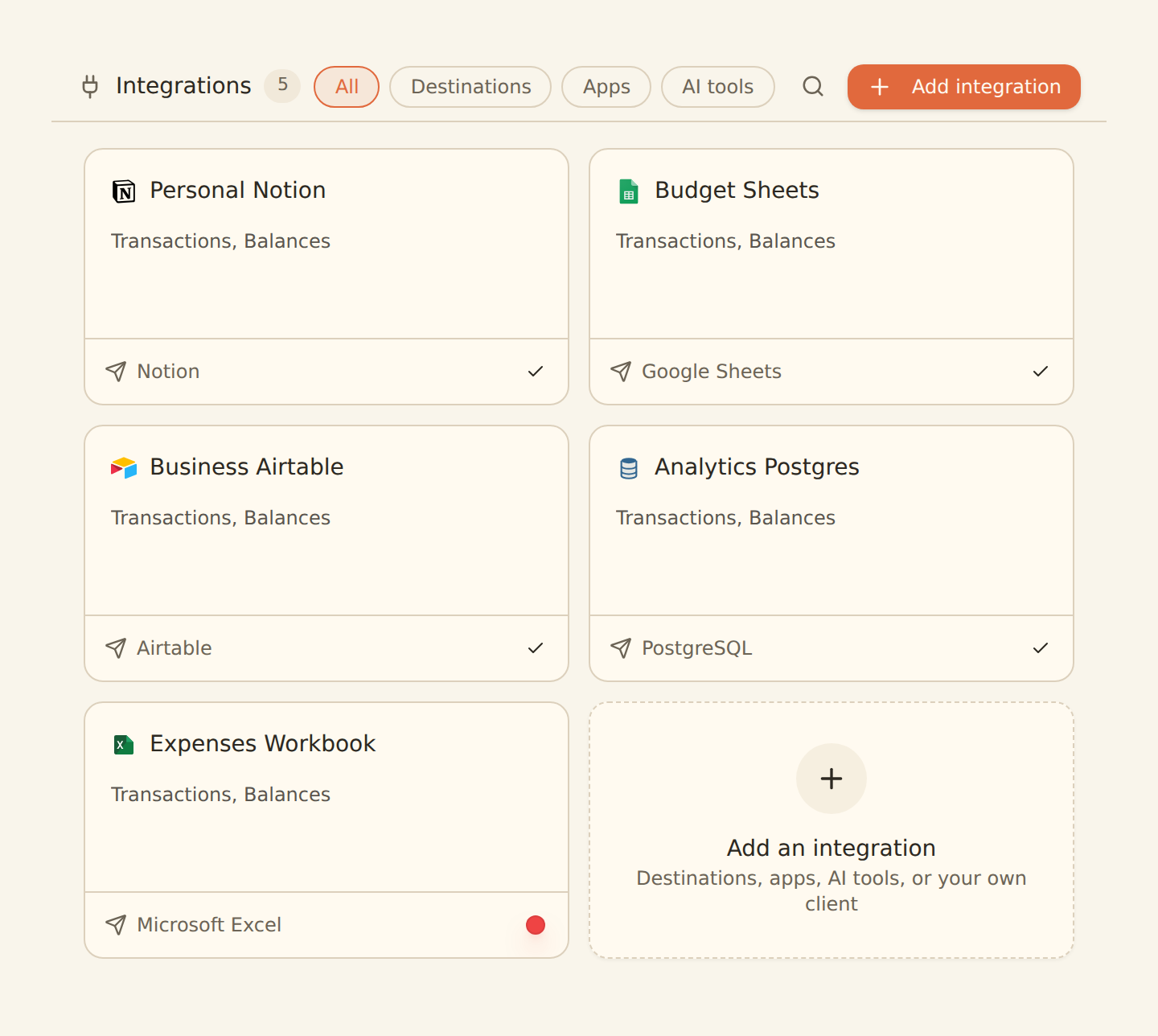This screenshot has width=1158, height=1036.
Task: Open the Business Airtable integration title
Action: (x=247, y=467)
